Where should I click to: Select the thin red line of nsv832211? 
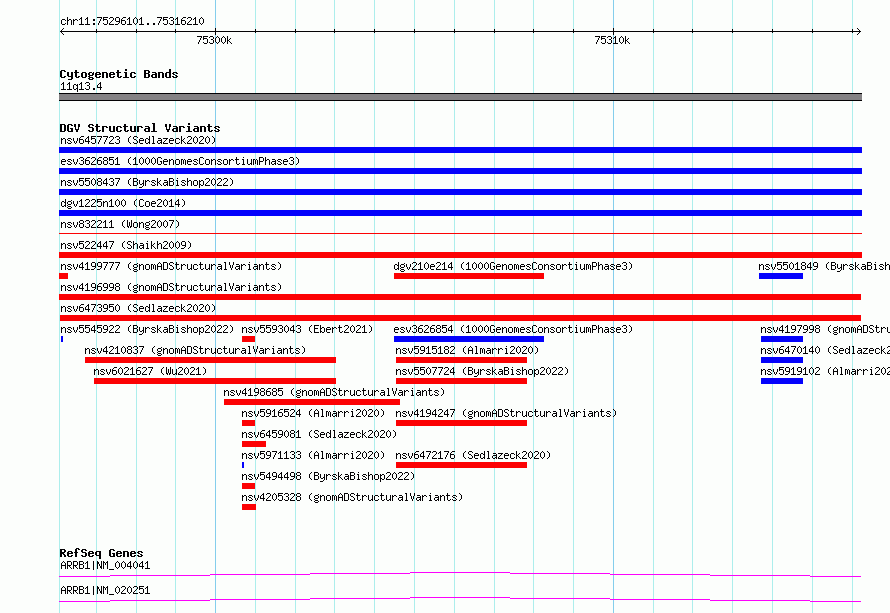(460, 233)
